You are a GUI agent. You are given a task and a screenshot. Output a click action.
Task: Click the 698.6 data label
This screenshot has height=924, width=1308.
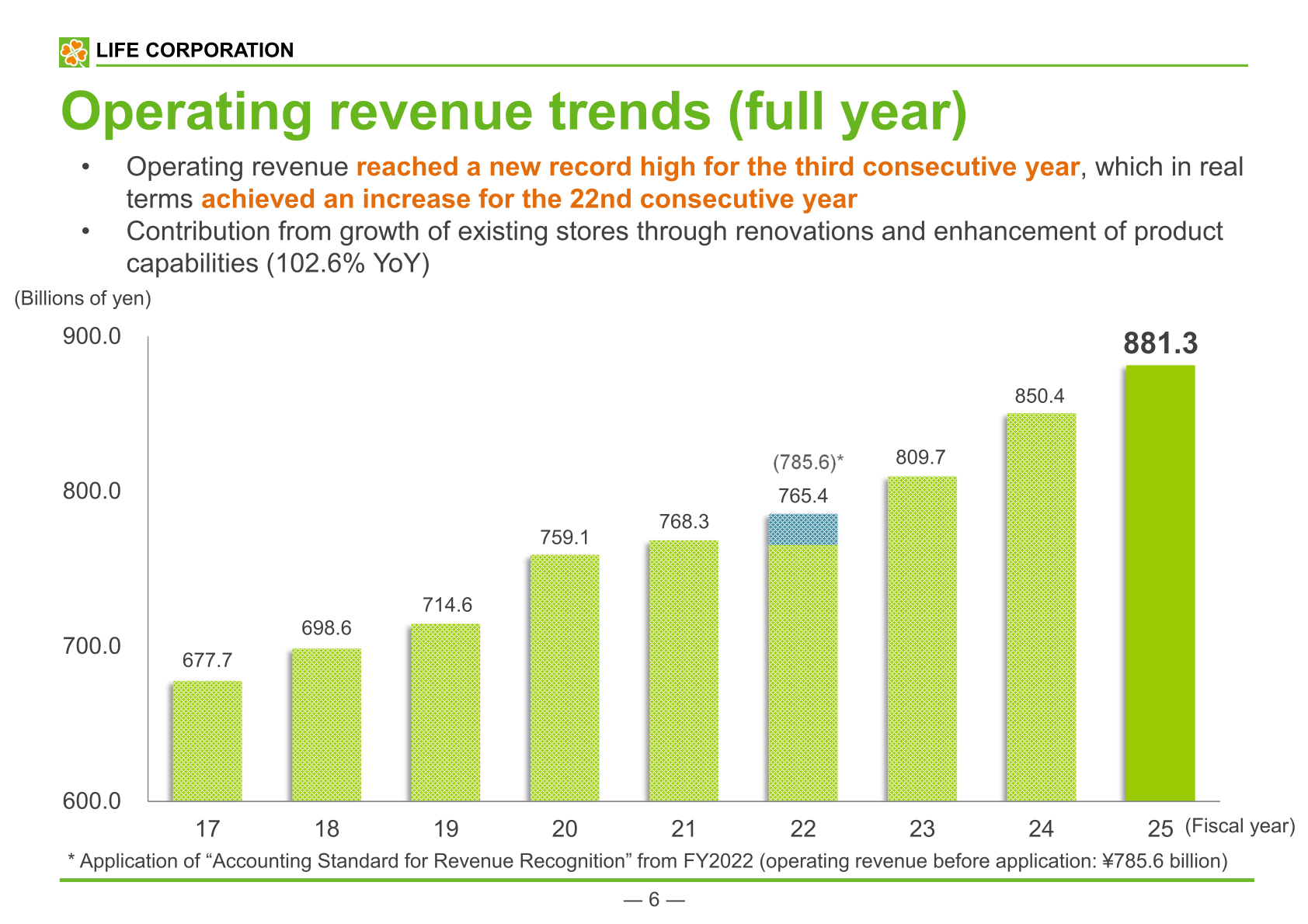coord(326,627)
